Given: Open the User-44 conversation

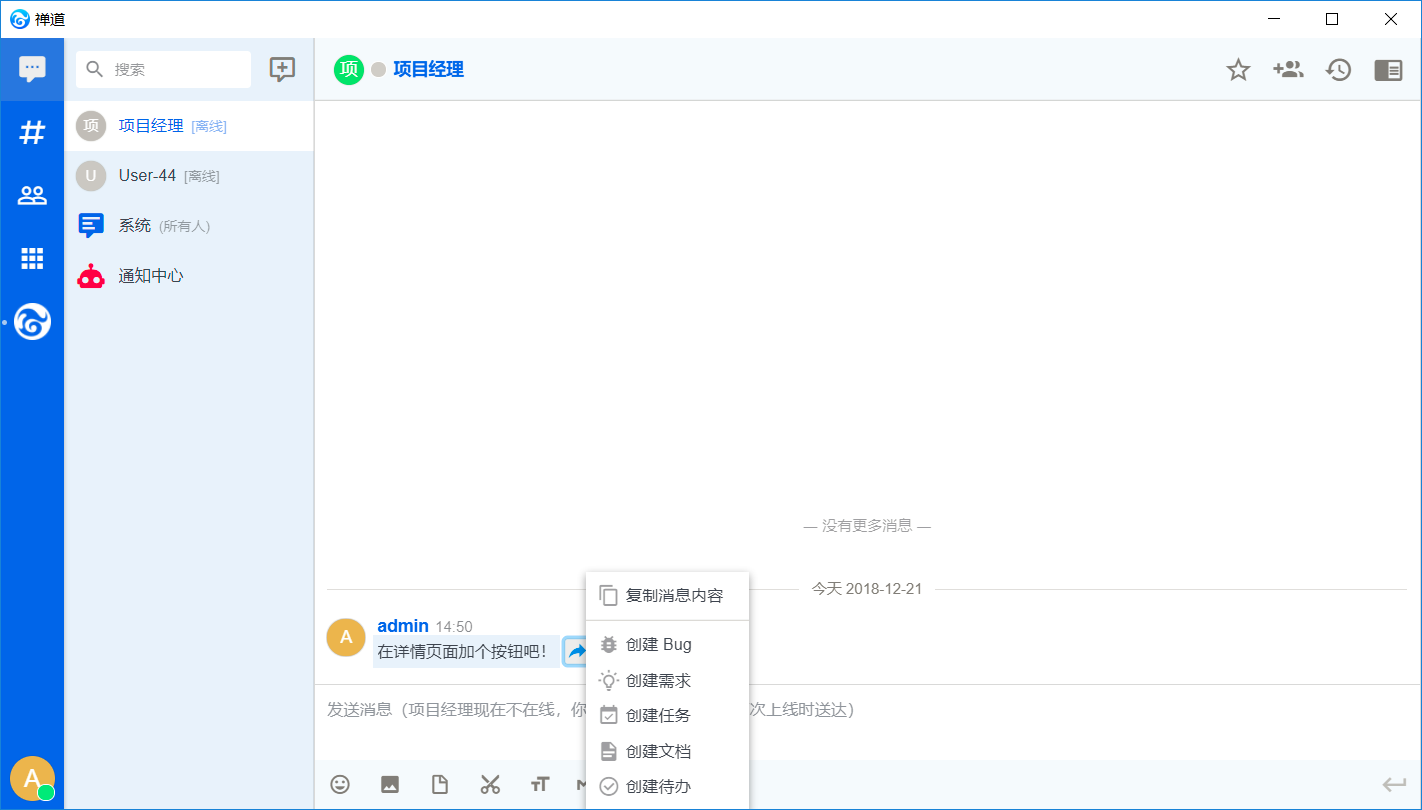Looking at the screenshot, I should (x=189, y=176).
